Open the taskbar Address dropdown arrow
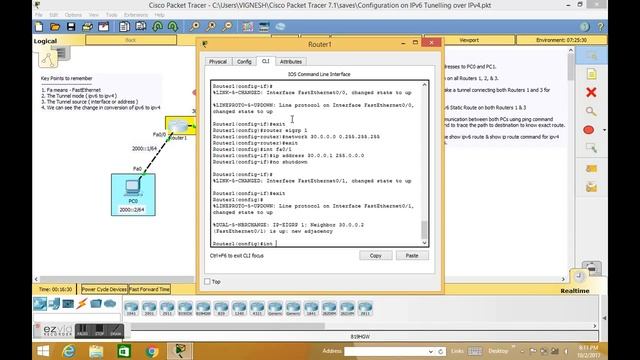This screenshot has width=640, height=360. (431, 351)
